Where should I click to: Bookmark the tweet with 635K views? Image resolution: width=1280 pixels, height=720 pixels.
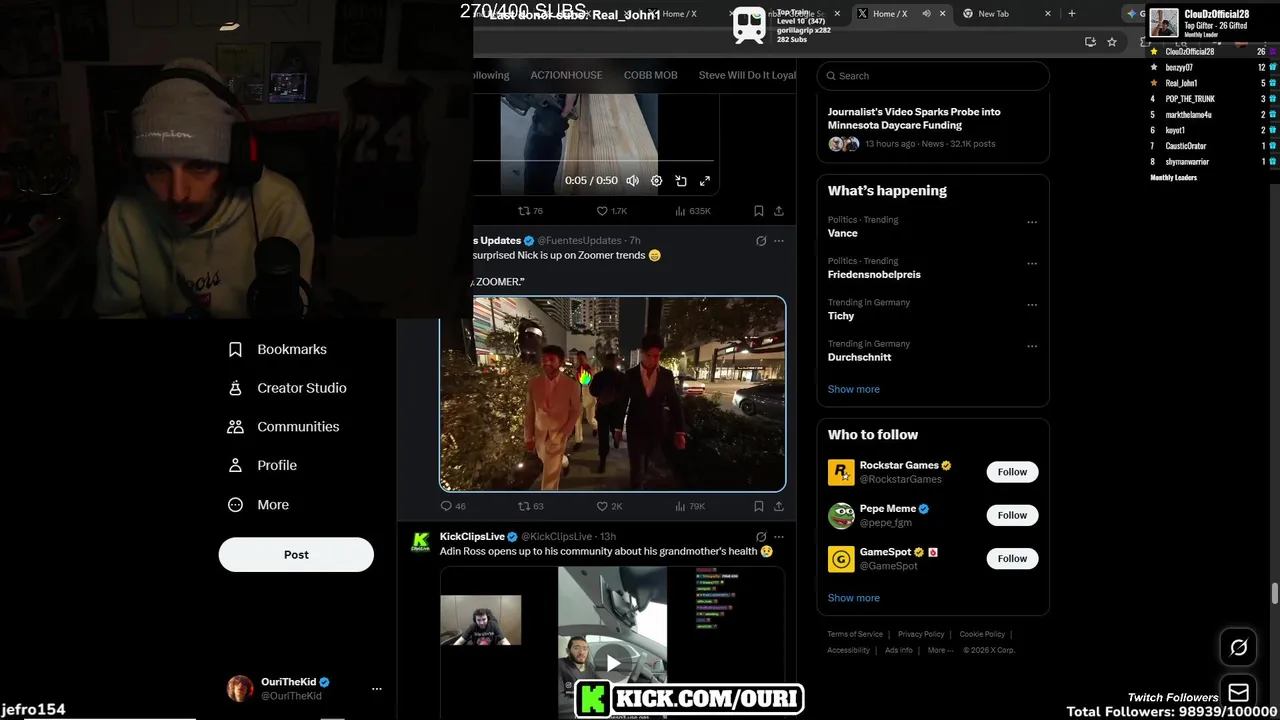pyautogui.click(x=759, y=211)
